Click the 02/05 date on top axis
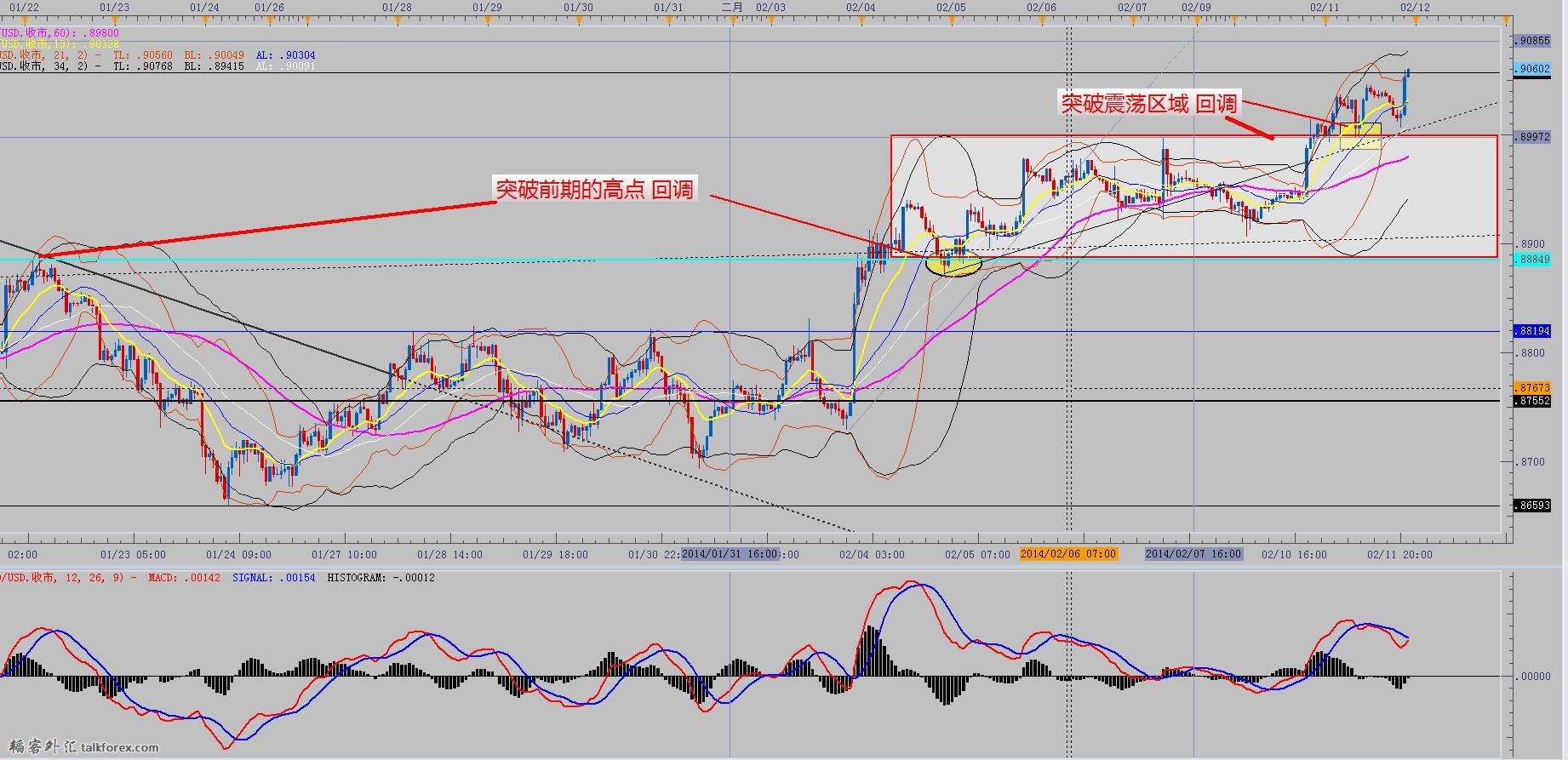The height and width of the screenshot is (760, 1568). (951, 7)
